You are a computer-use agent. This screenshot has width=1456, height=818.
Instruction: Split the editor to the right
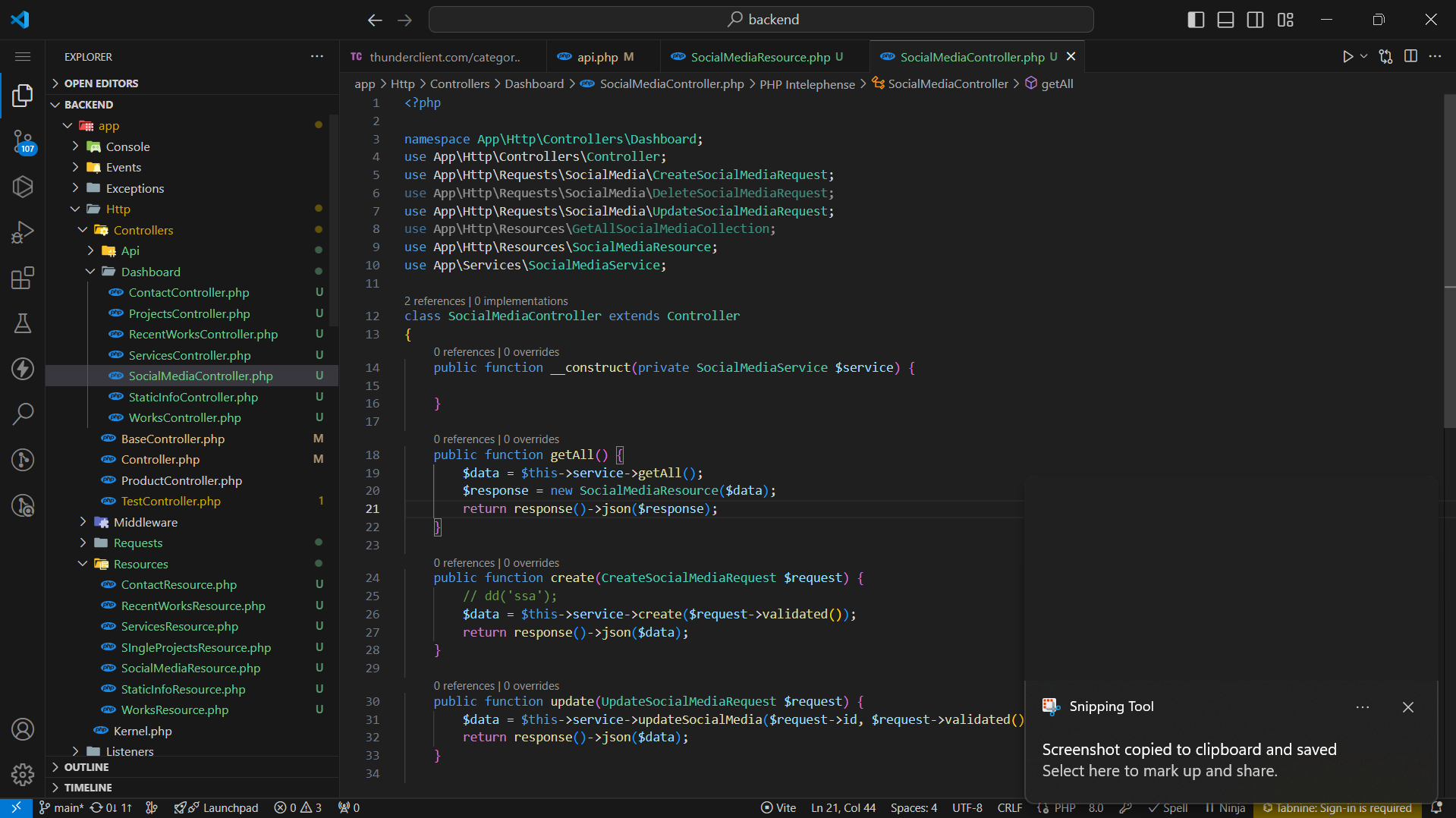tap(1410, 57)
